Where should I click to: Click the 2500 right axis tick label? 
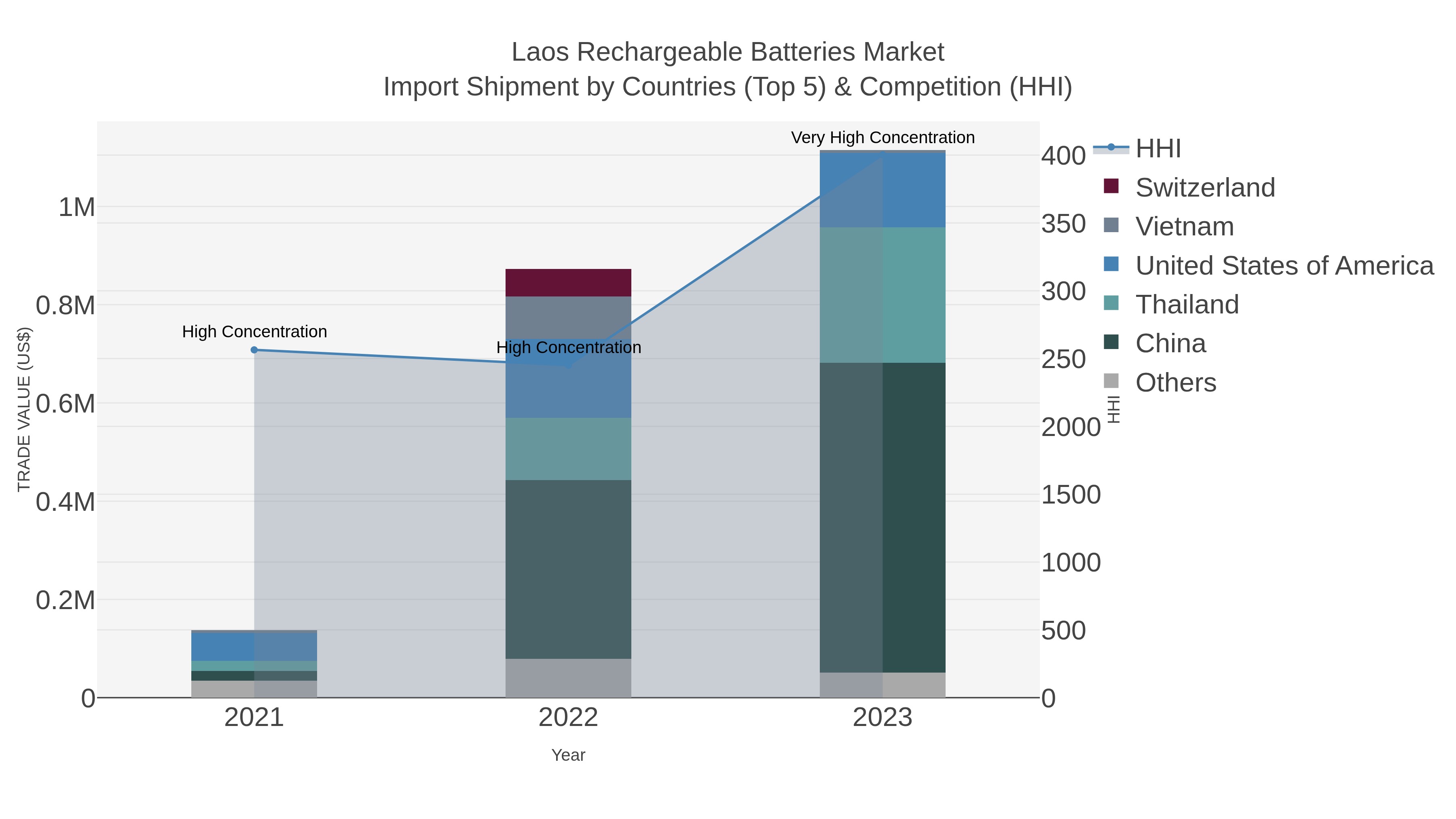1064,360
